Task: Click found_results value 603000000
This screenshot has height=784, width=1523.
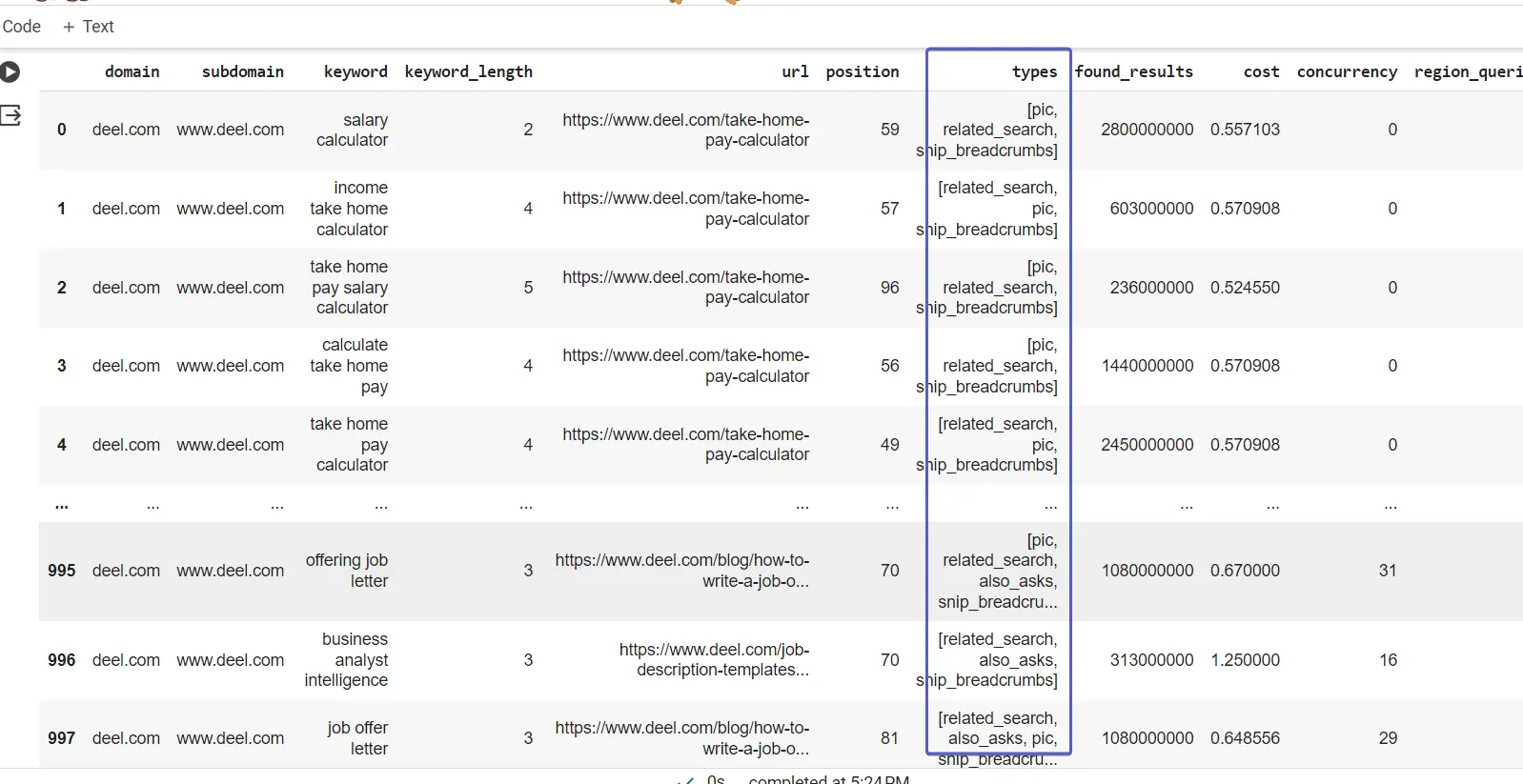Action: [1151, 209]
